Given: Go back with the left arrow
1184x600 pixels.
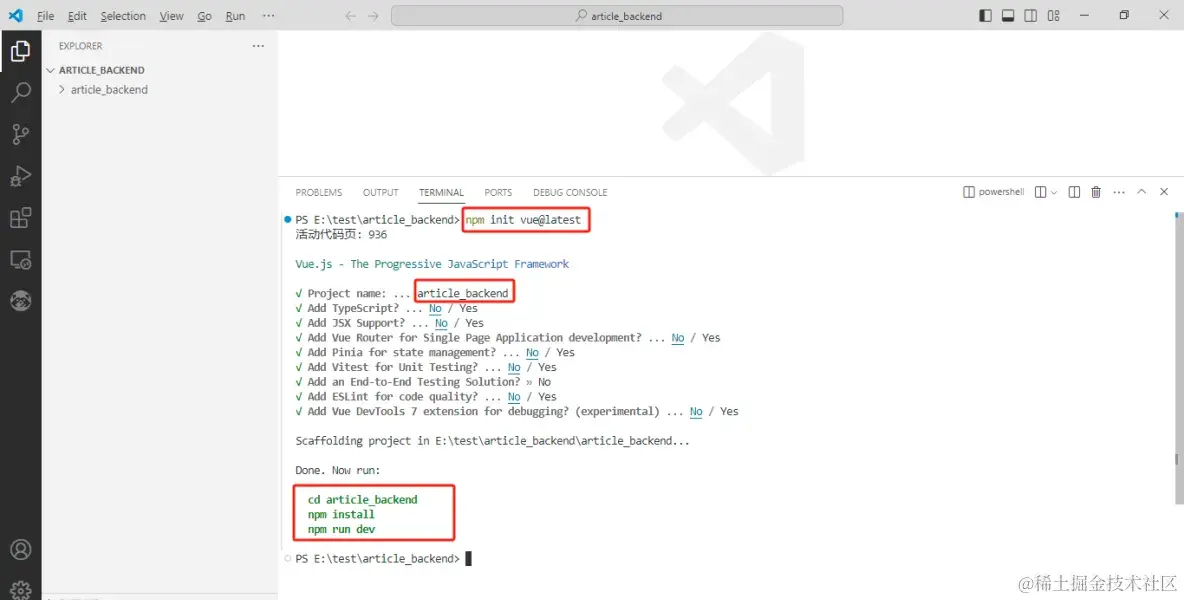Looking at the screenshot, I should coord(350,16).
